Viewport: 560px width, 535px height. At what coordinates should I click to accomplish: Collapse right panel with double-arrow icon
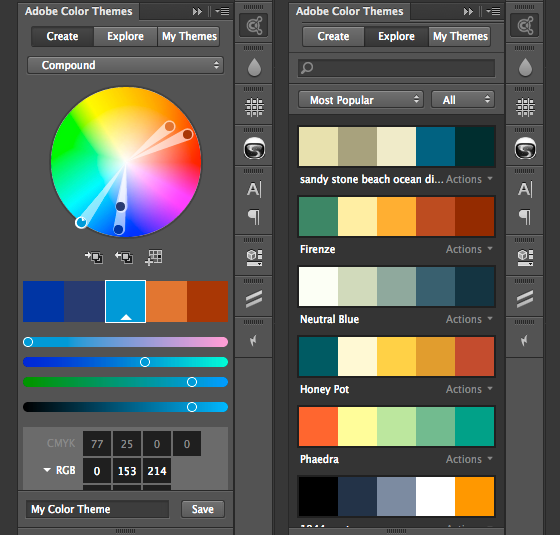tap(468, 11)
